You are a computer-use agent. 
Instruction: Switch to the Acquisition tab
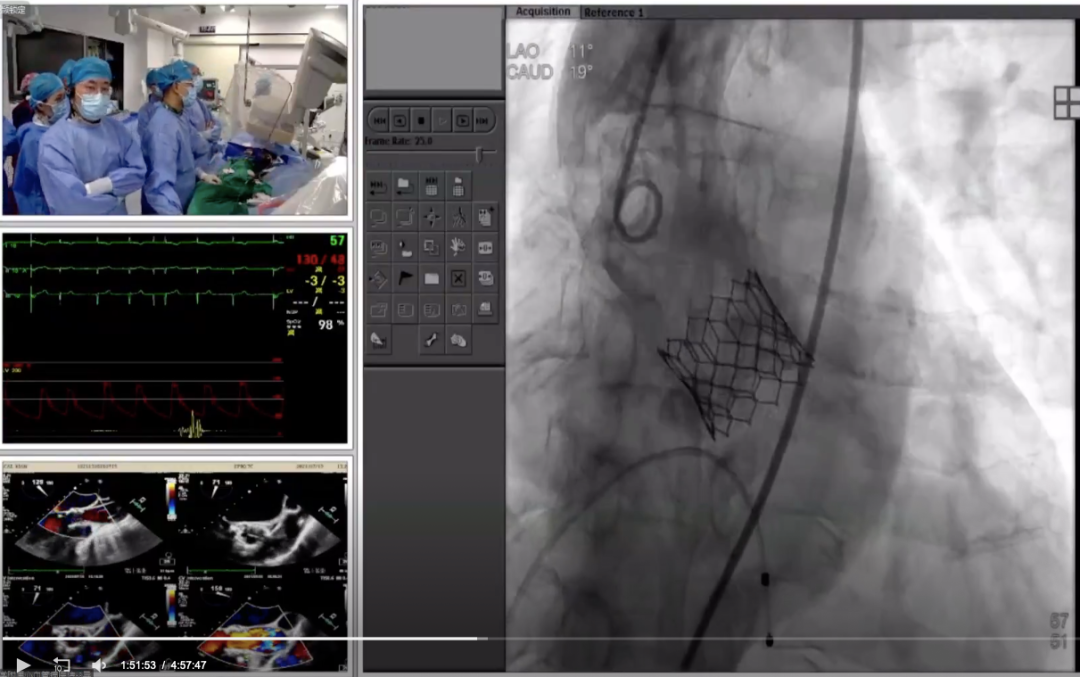tap(543, 11)
